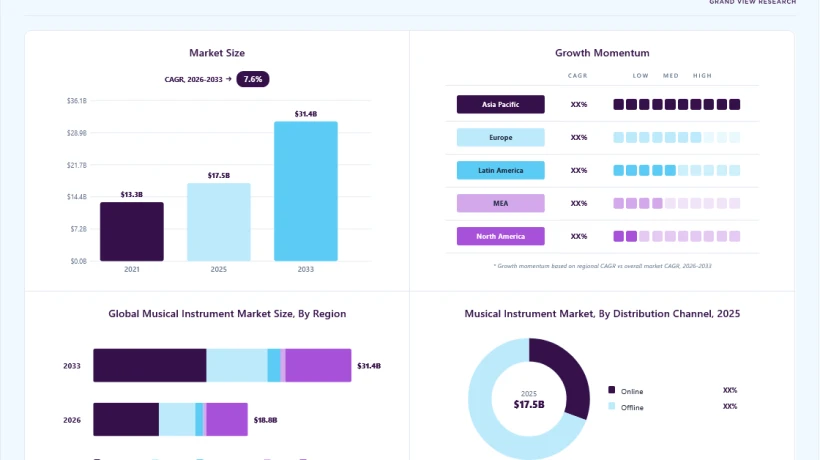This screenshot has width=820, height=460.
Task: Click the dark purple segment of 2026 region bar
Action: pos(126,419)
